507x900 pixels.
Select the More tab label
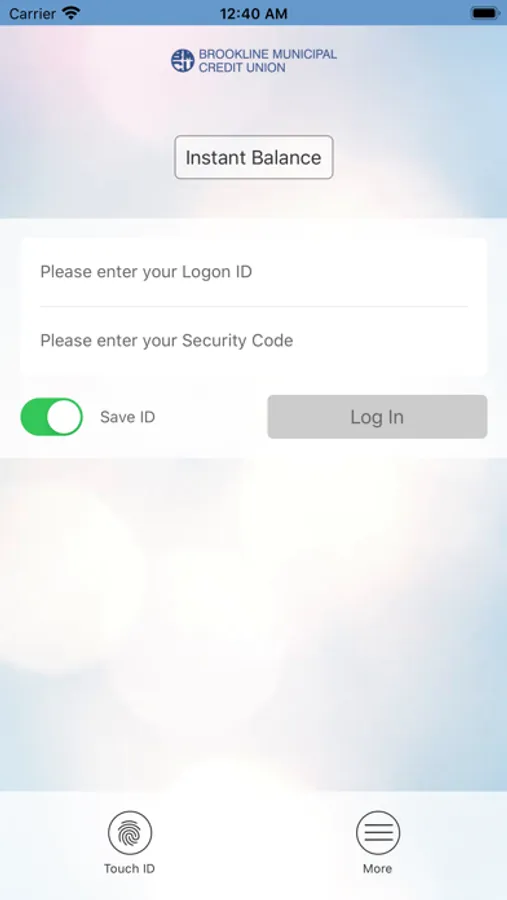tap(378, 868)
